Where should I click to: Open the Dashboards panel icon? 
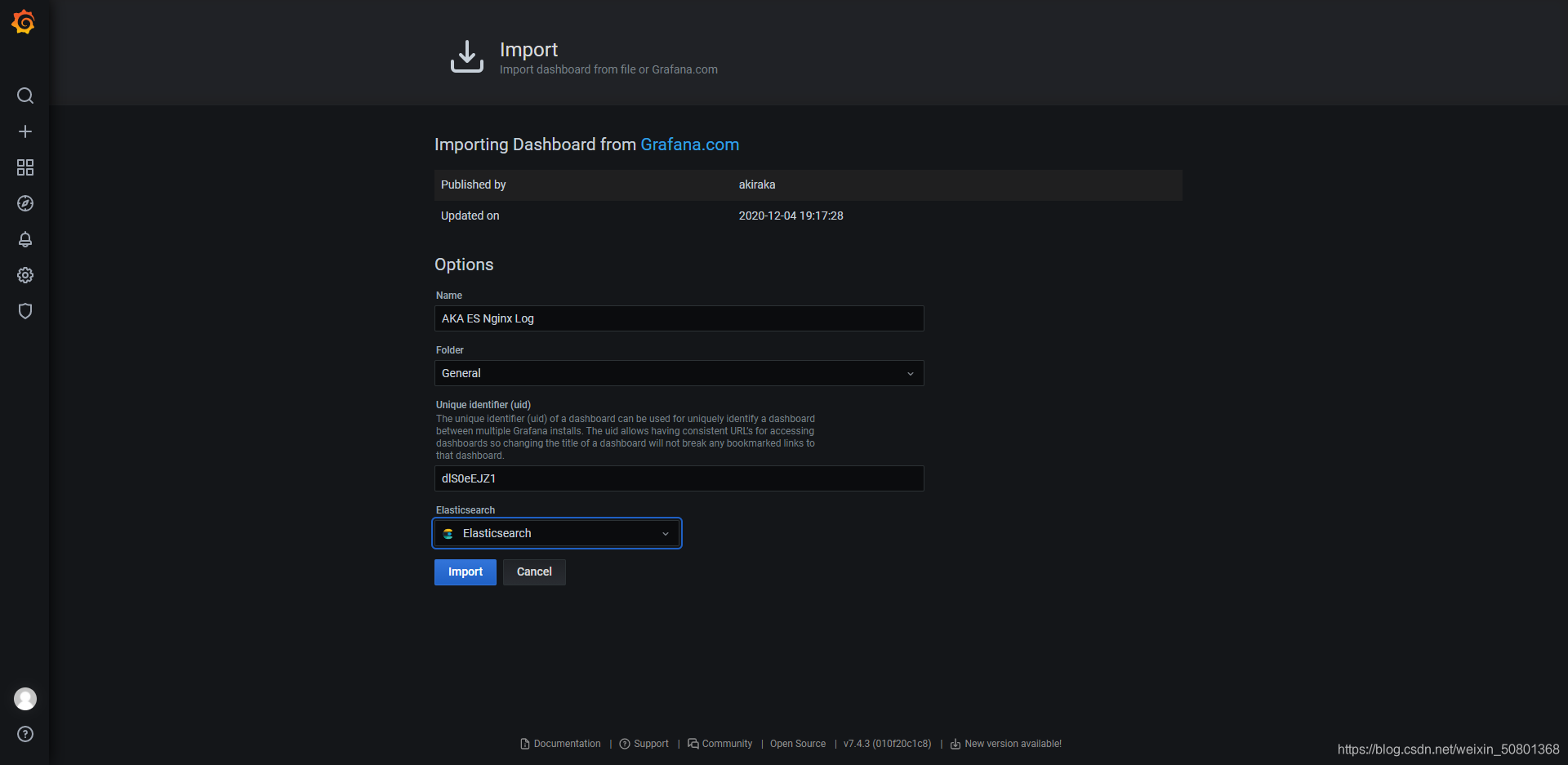tap(25, 167)
